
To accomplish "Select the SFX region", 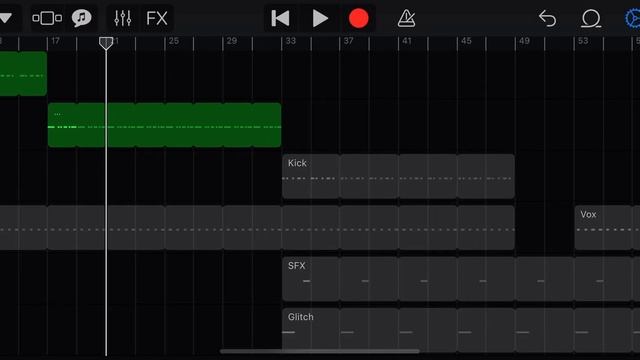I will click(461, 279).
